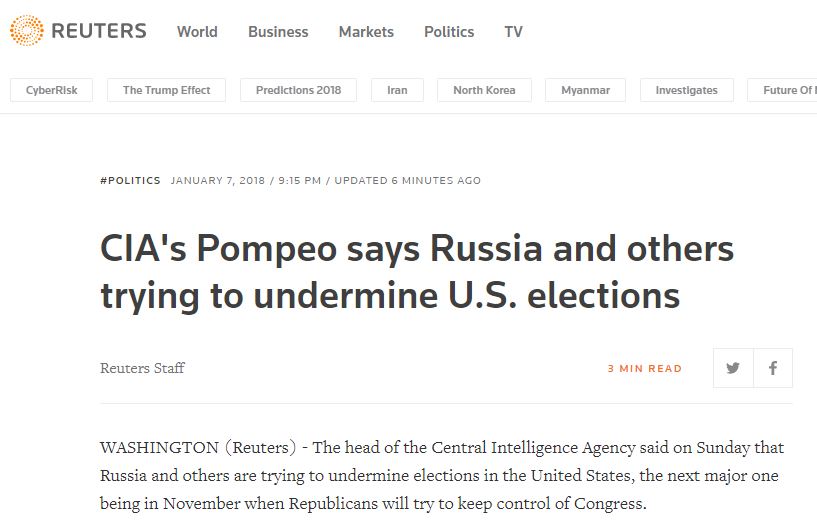Go to Markets section
Viewport: 817px width, 522px height.
click(x=366, y=31)
